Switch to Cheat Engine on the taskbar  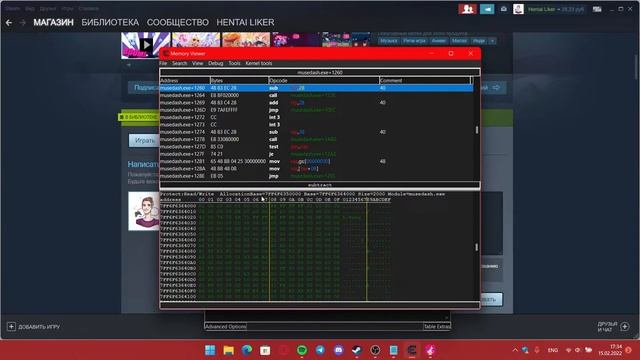412,350
